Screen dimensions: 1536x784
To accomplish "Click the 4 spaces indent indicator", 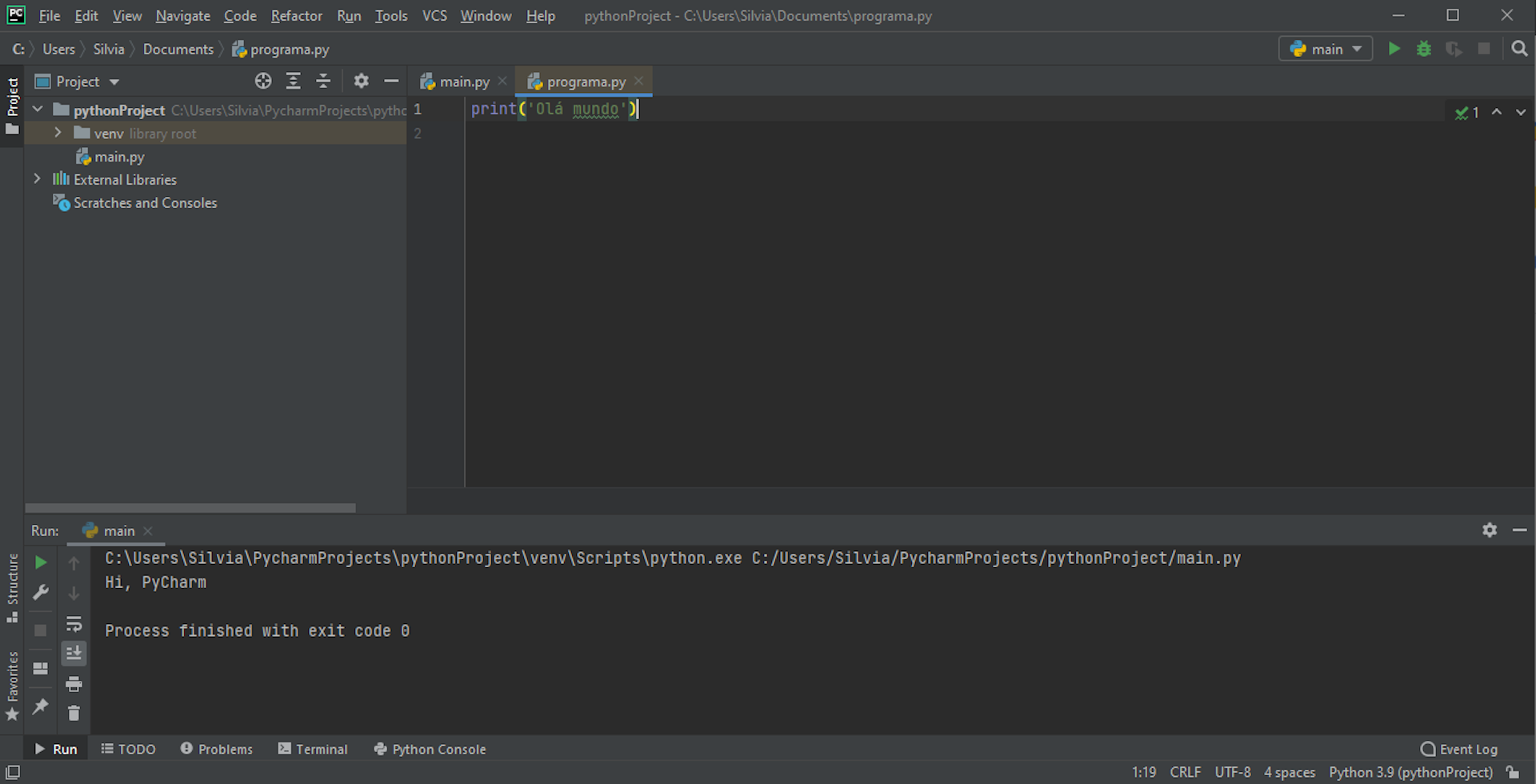I will 1289,772.
